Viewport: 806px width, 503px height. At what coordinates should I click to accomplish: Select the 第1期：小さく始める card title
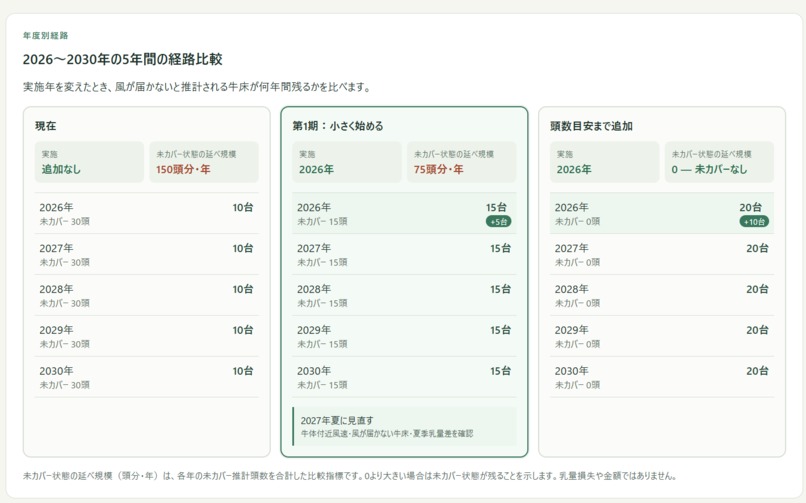tap(338, 126)
